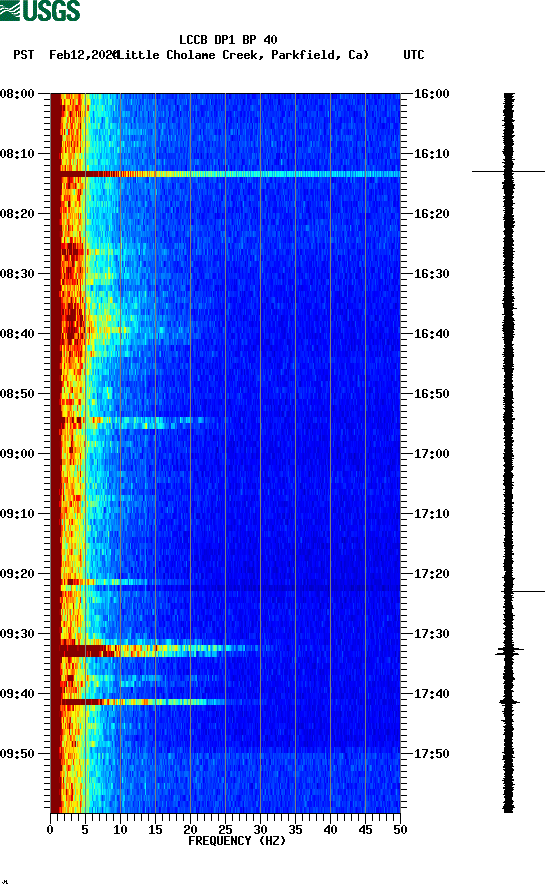Click the 0 Hz frequency axis label
552x893 pixels.
pos(50,830)
